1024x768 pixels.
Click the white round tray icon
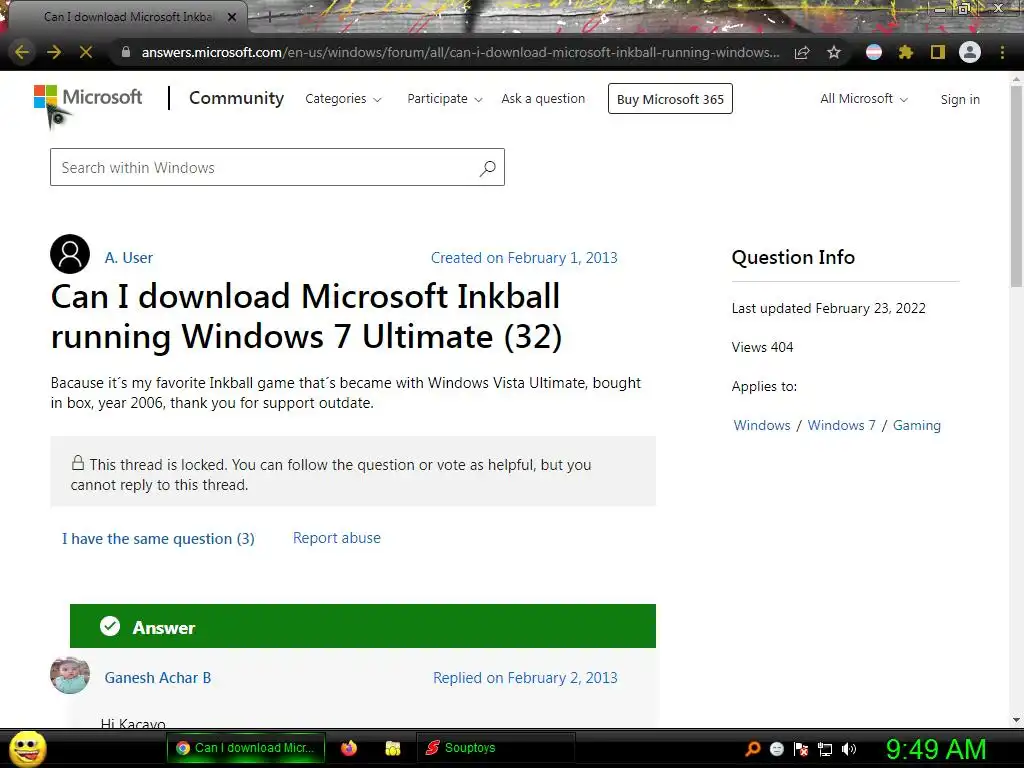tap(776, 748)
